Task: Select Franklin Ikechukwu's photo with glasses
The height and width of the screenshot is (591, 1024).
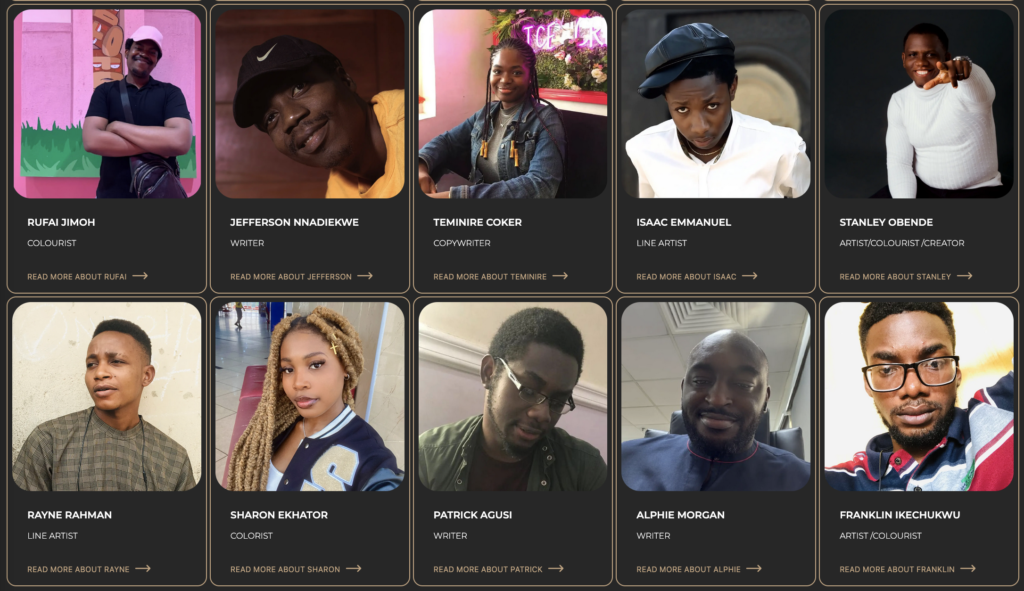Action: [x=919, y=396]
